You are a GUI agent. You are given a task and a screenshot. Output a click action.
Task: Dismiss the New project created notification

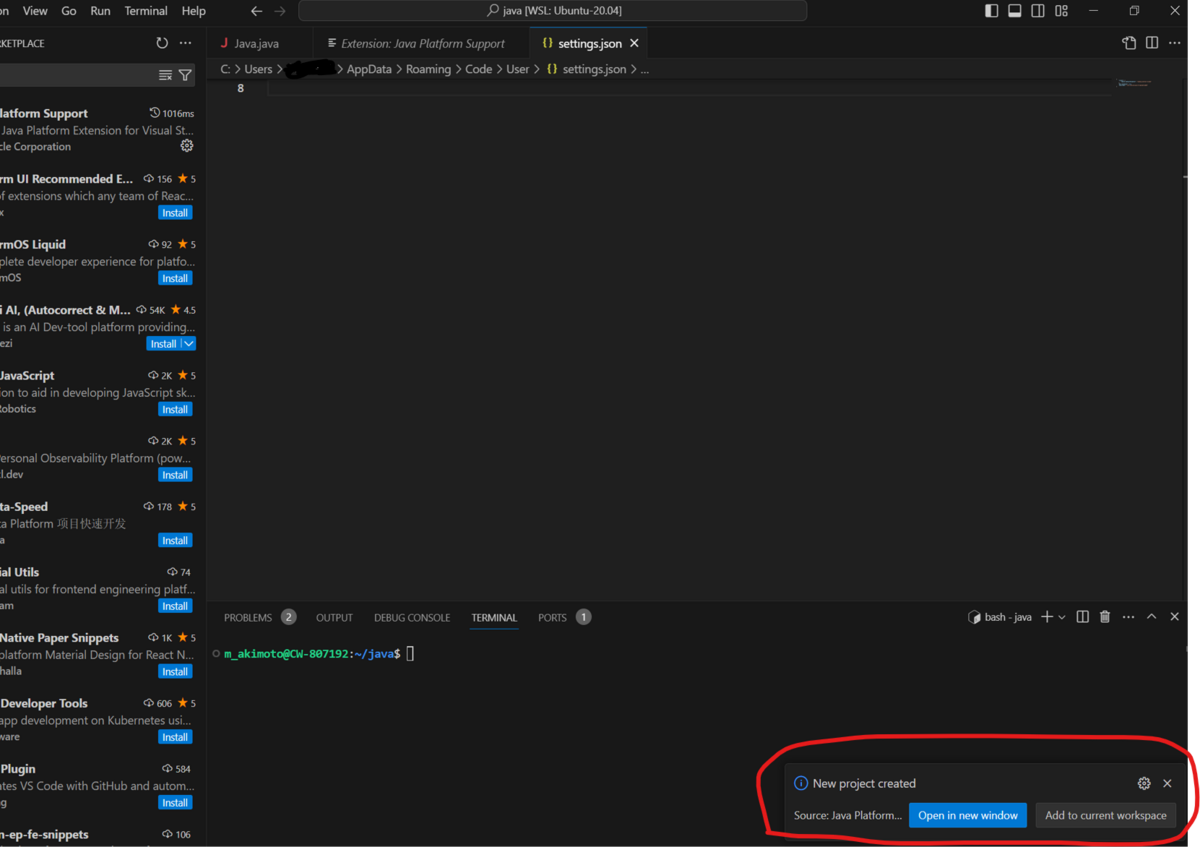(1167, 783)
